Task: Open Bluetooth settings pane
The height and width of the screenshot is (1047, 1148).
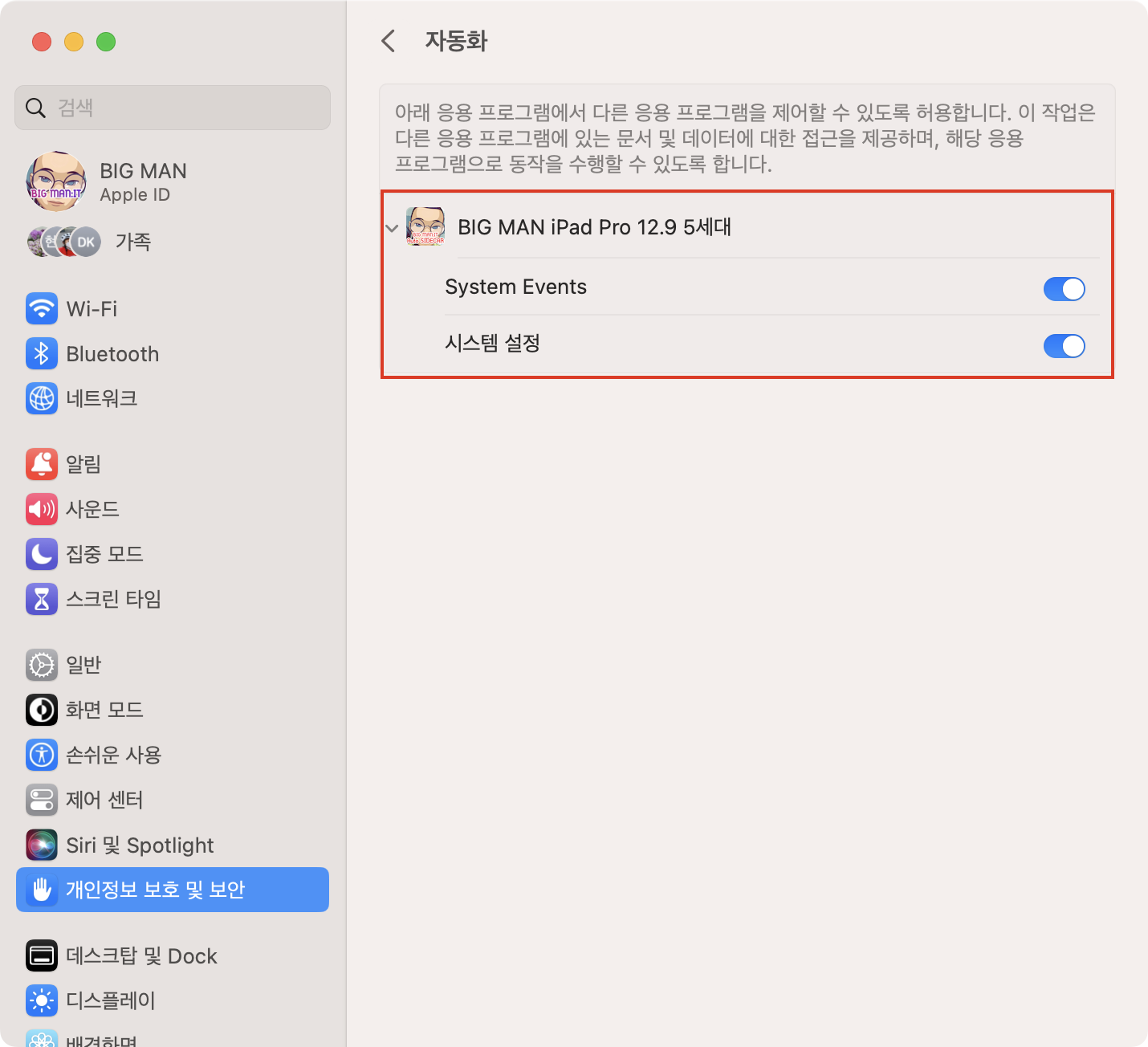Action: click(173, 353)
